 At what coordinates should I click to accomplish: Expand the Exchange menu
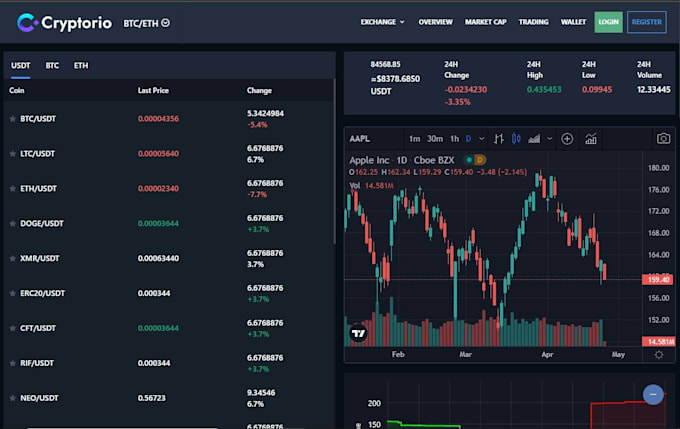click(382, 22)
